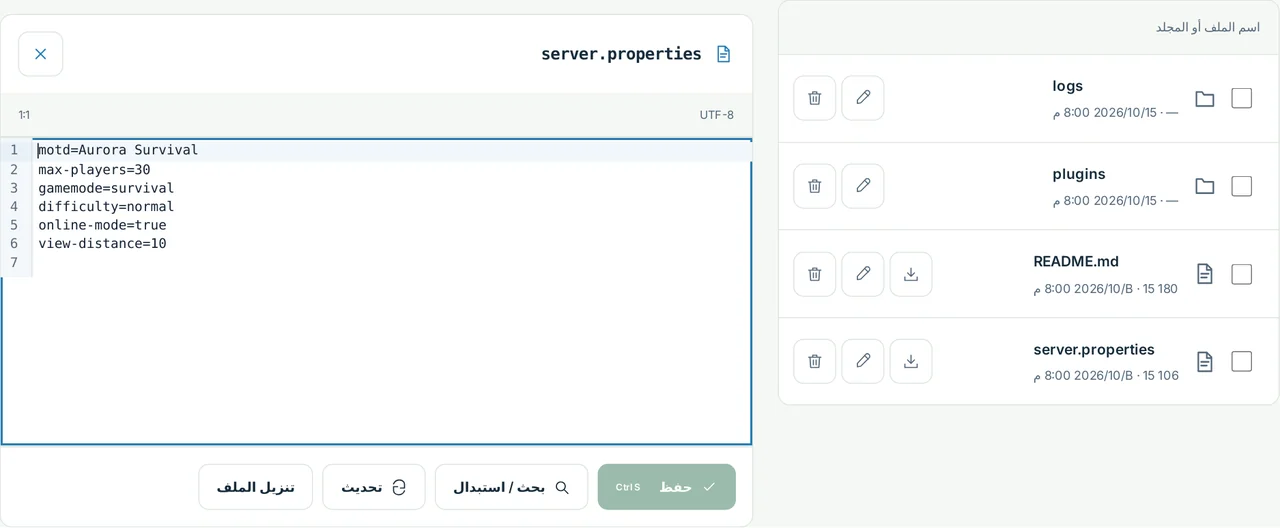Tick the plugins folder checkbox
1280x528 pixels.
click(1242, 186)
